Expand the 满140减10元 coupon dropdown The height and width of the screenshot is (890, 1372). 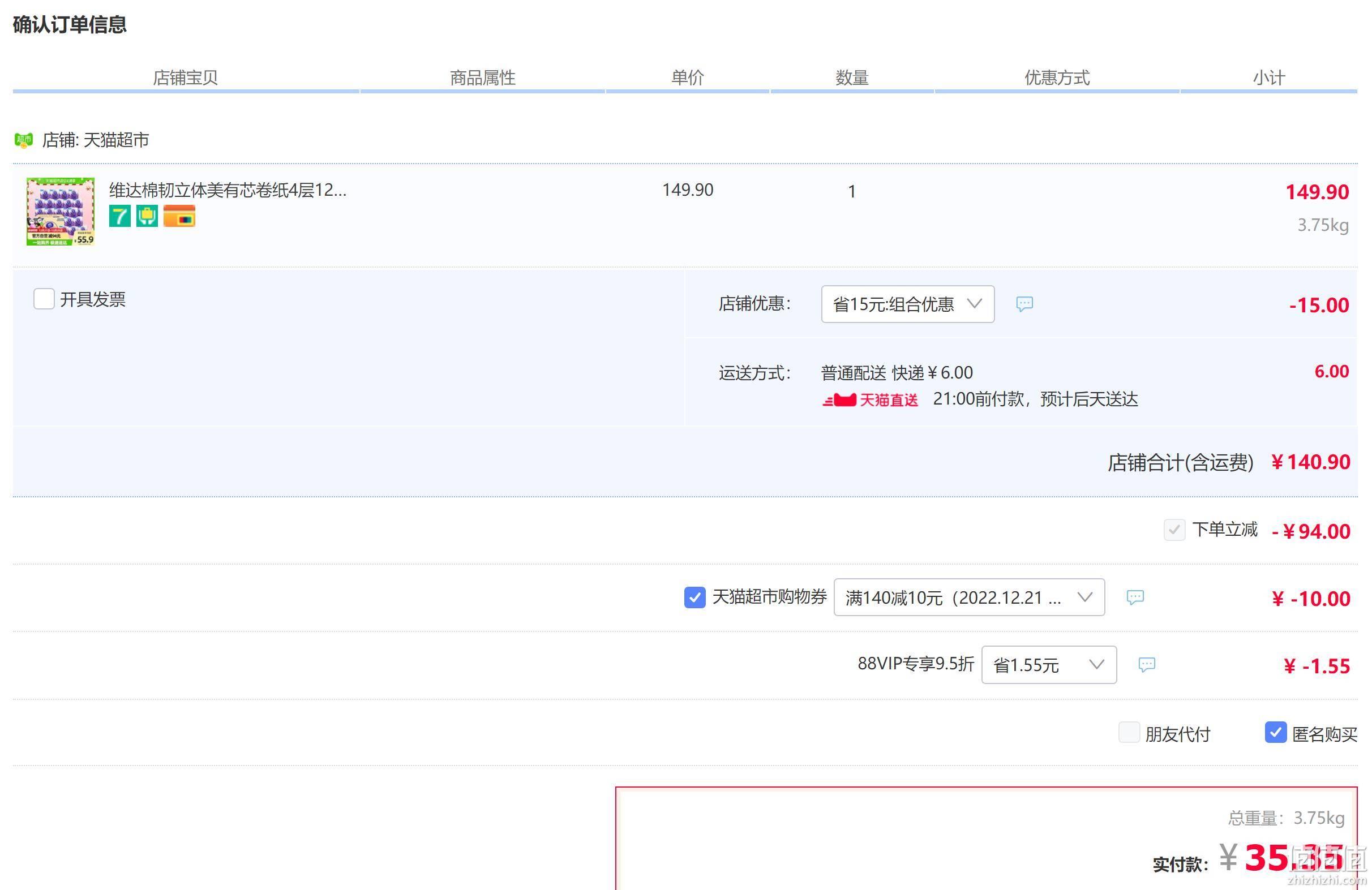969,597
